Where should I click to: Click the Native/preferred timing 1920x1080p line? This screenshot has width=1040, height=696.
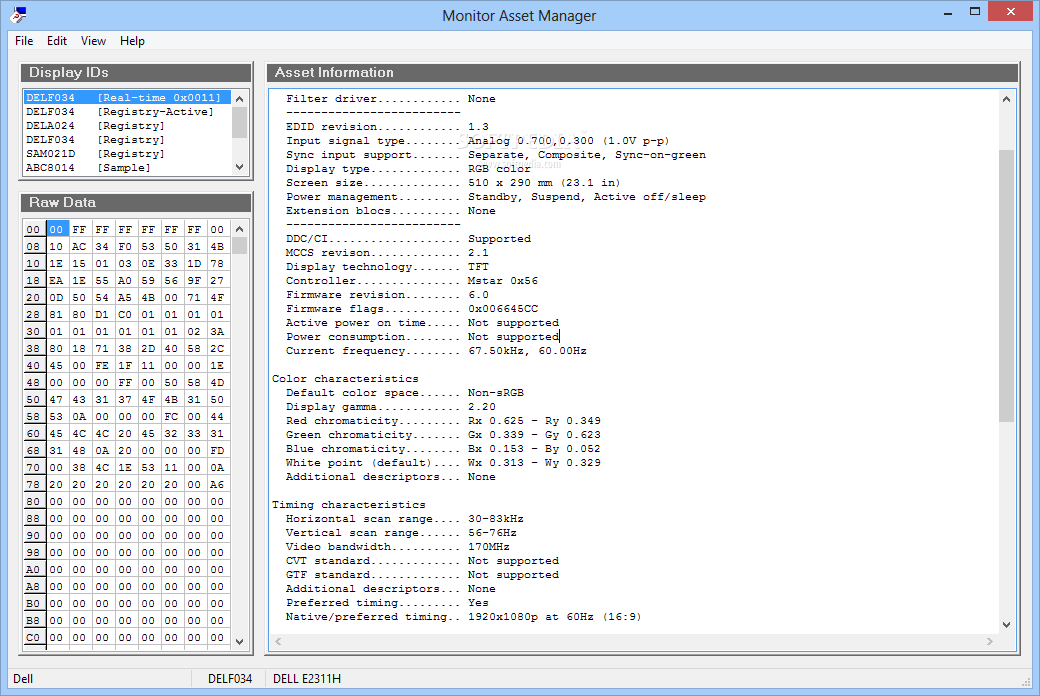pos(464,617)
